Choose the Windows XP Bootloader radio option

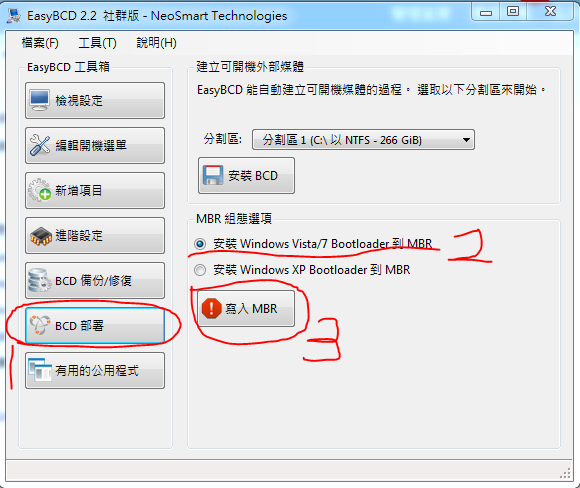200,270
